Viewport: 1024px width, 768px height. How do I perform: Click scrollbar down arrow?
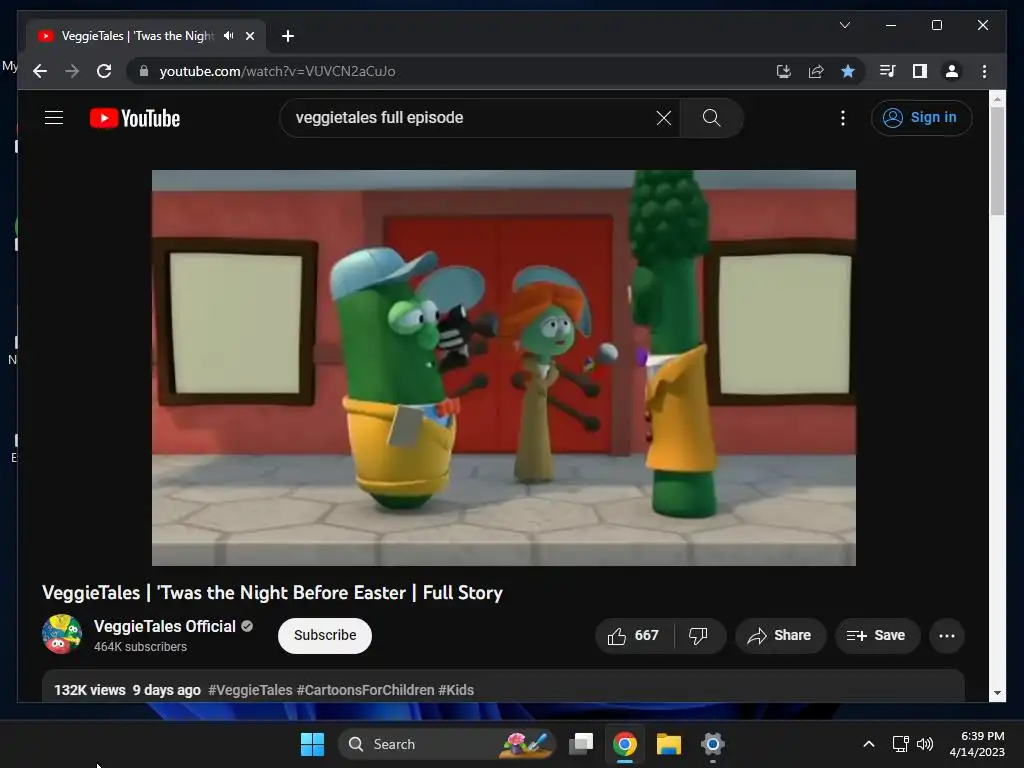997,693
